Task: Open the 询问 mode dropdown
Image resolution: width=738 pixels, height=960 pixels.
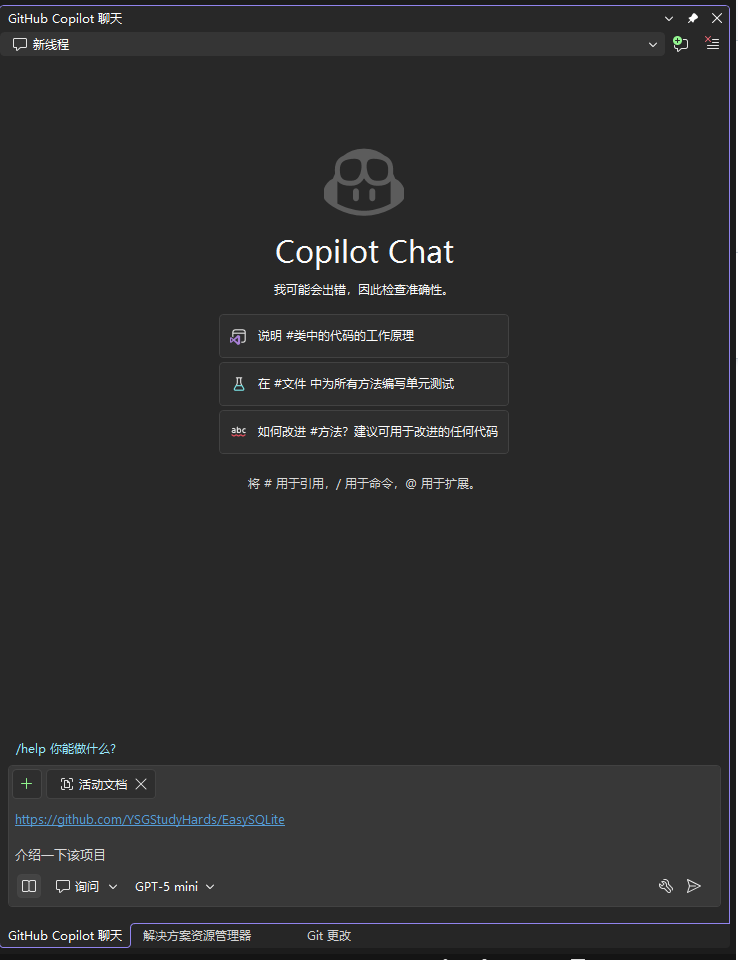Action: [86, 887]
